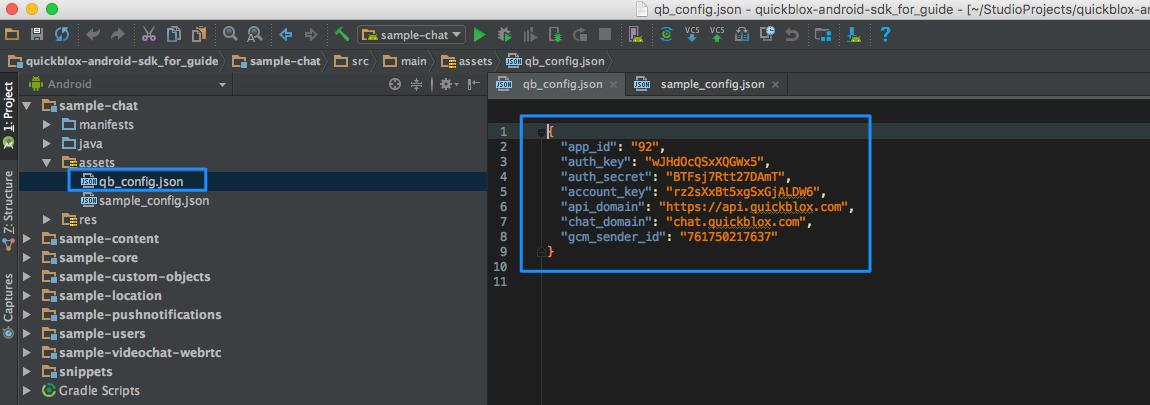Open the SDK Manager download icon
This screenshot has height=405, width=1150.
854,34
